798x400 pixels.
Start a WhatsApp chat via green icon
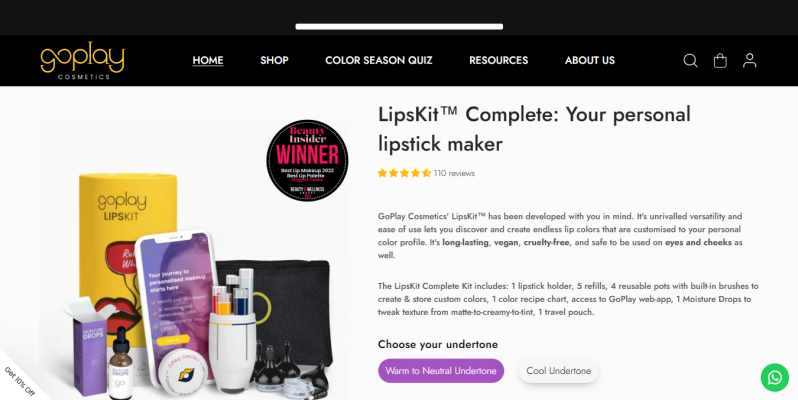coord(775,378)
